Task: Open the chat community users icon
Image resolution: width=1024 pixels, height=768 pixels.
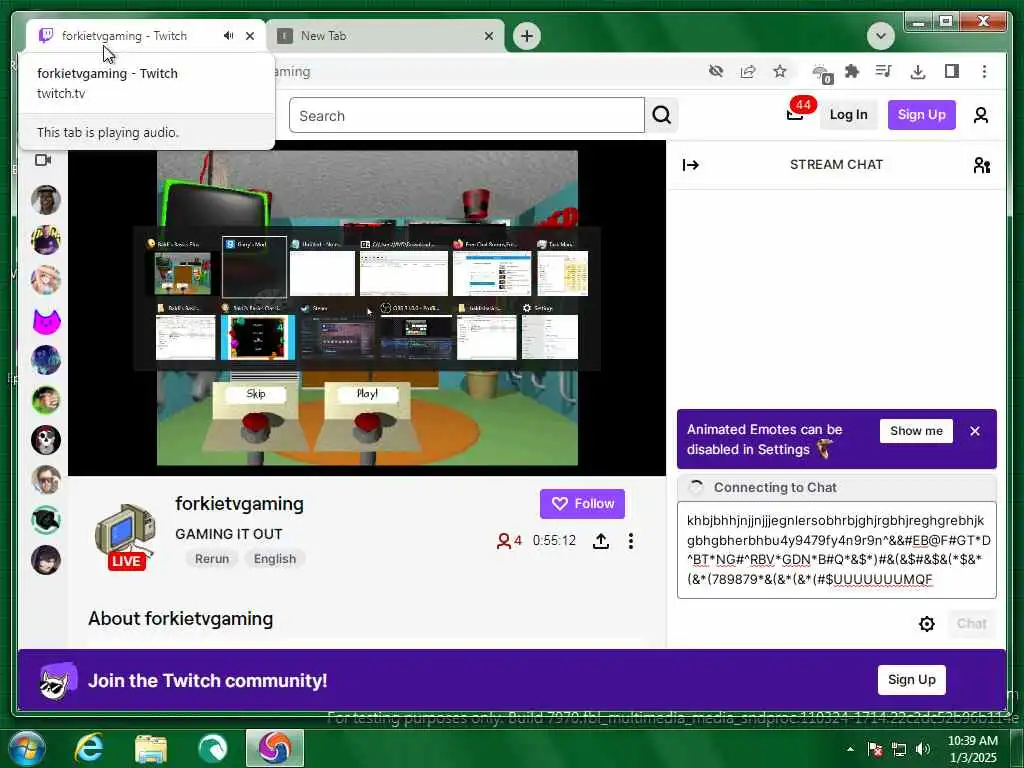Action: 982,165
